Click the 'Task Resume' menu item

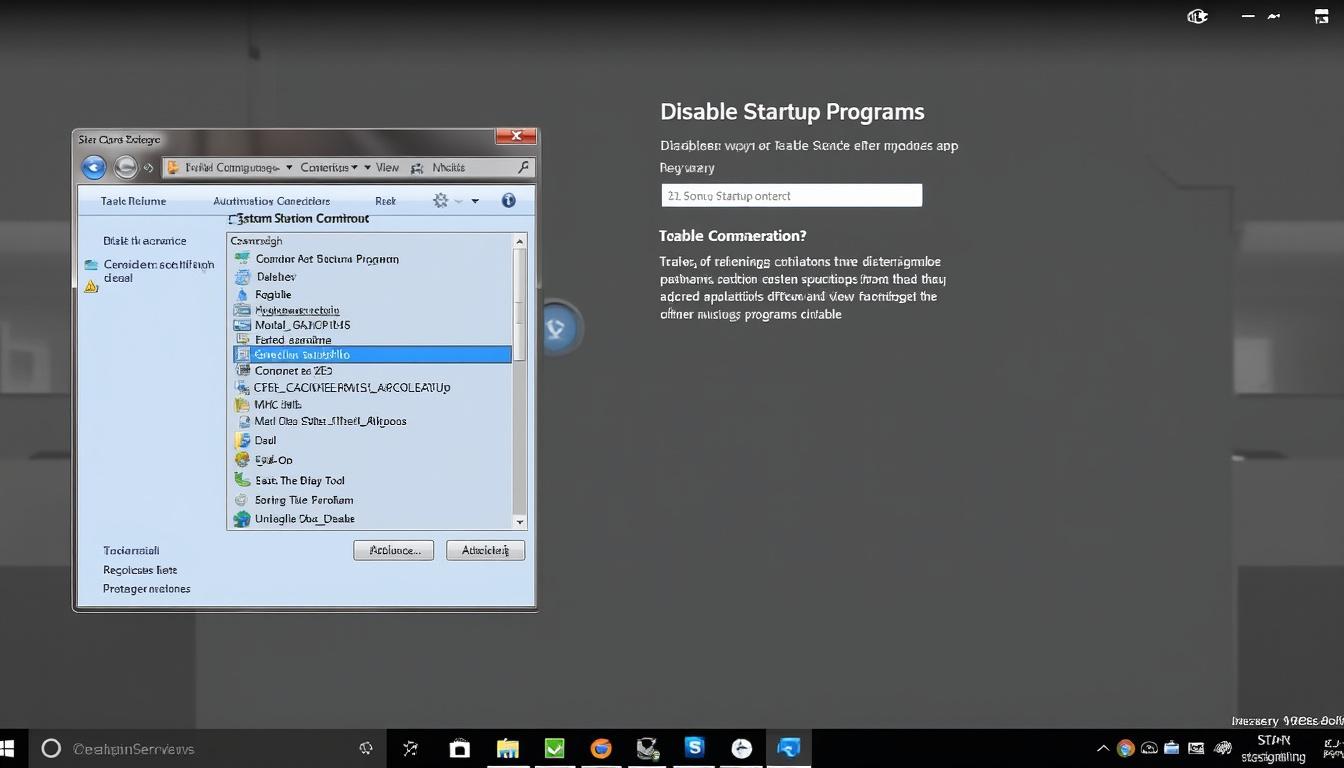(133, 200)
